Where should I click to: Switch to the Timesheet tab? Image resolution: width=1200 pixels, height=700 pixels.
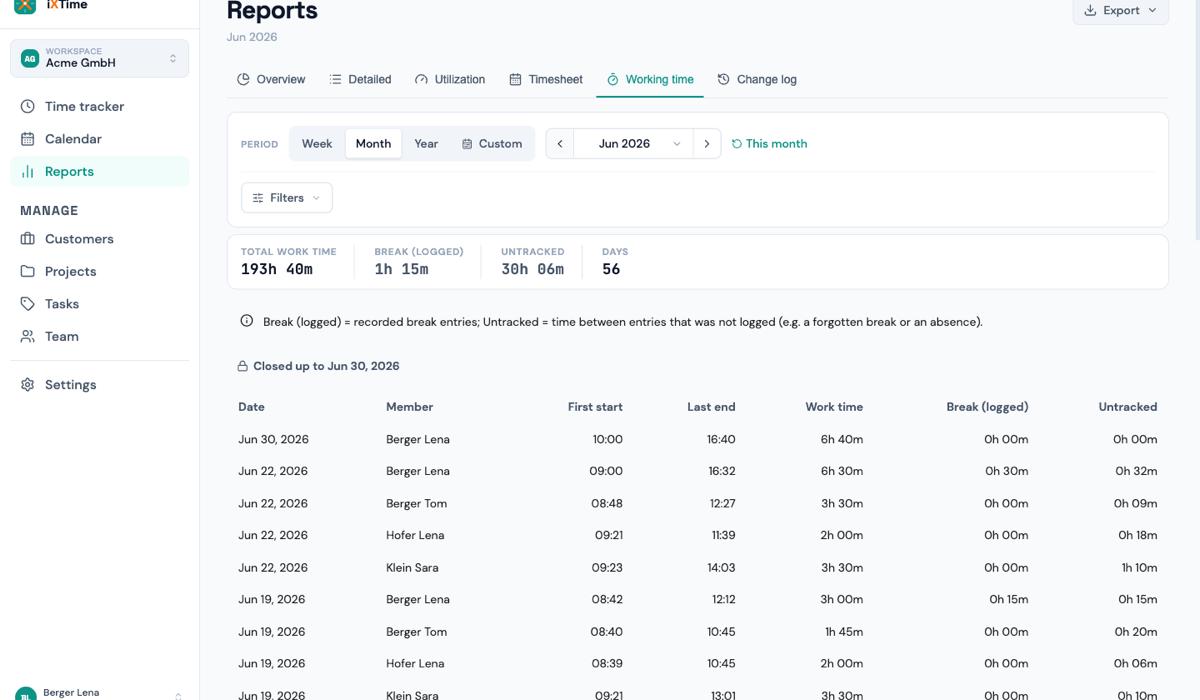546,79
